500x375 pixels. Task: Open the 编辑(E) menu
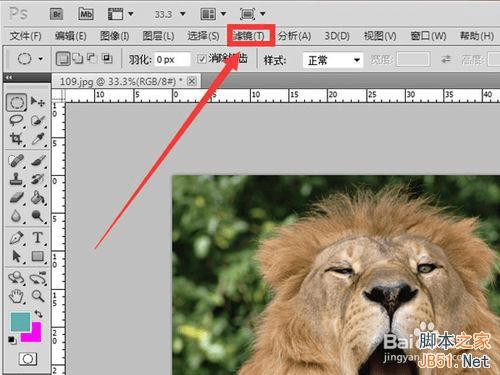click(x=70, y=36)
